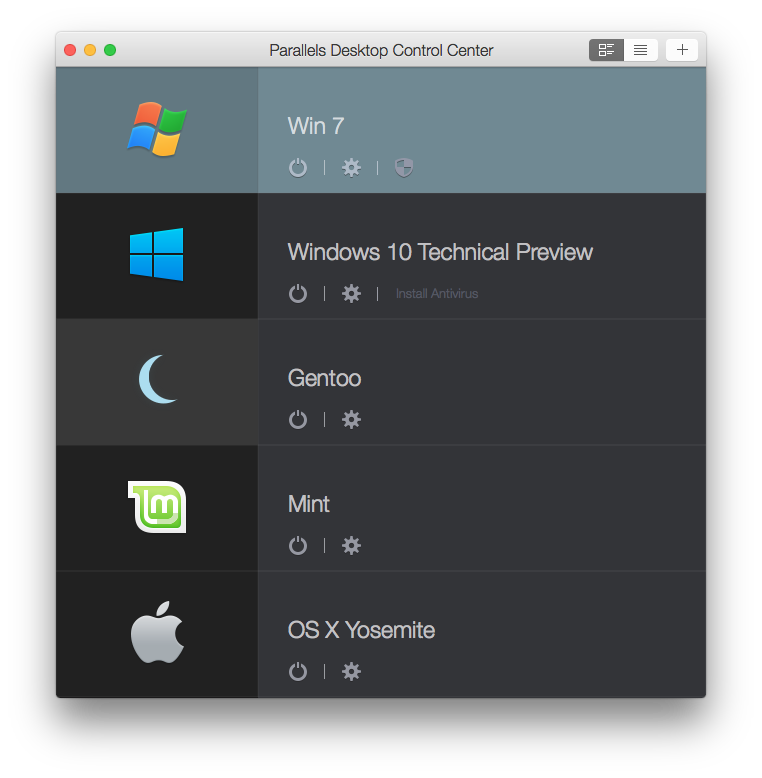The image size is (762, 778).
Task: Open settings gear for Win 7
Action: [351, 168]
